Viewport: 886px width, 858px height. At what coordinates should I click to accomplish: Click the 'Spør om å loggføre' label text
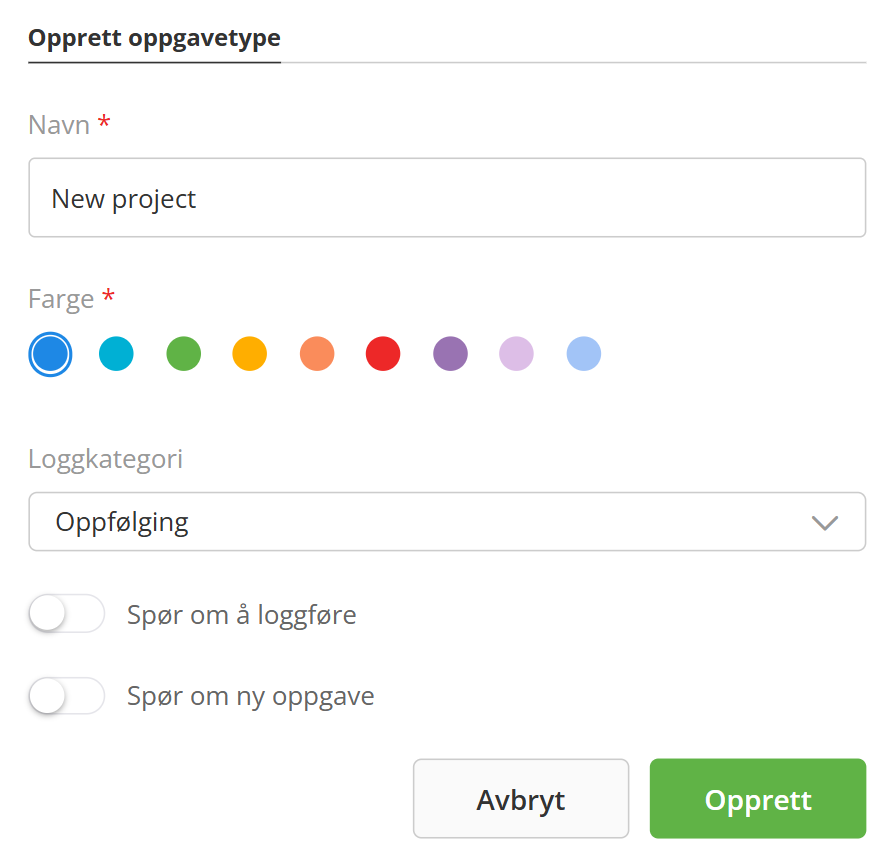click(x=241, y=614)
